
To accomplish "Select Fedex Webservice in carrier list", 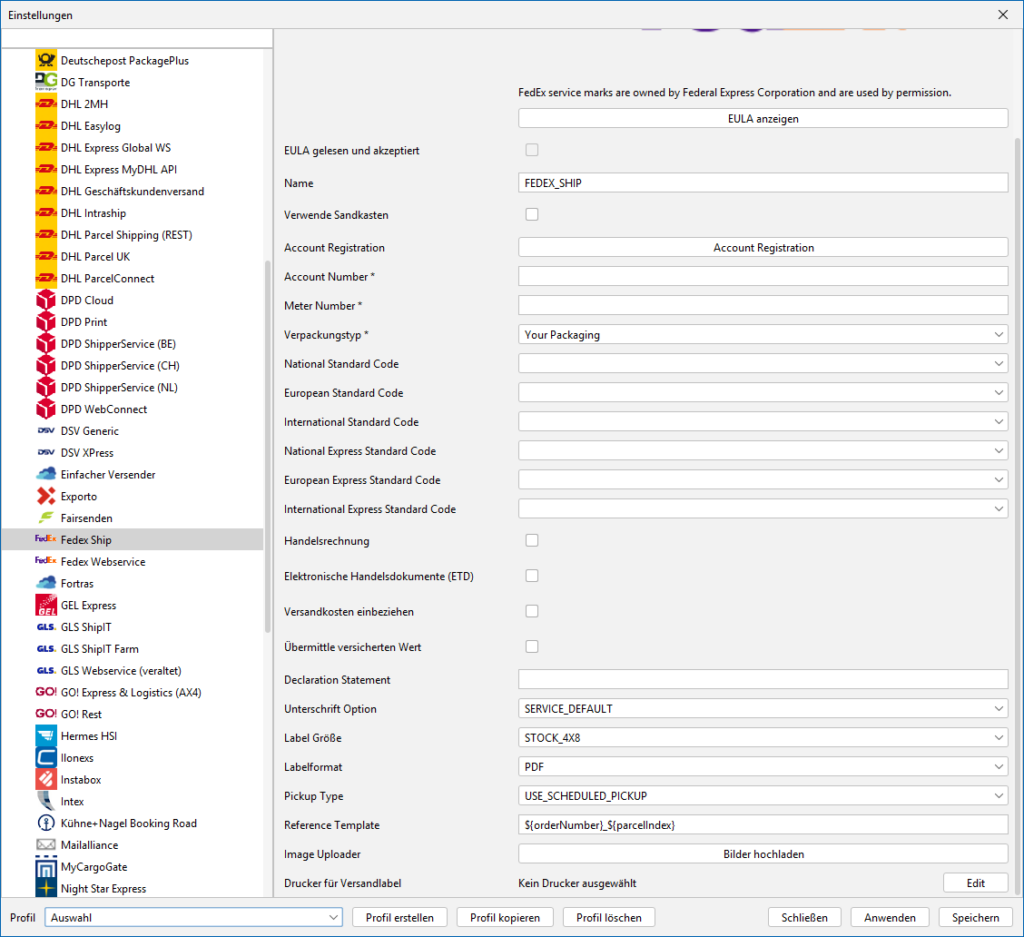I will click(x=102, y=562).
